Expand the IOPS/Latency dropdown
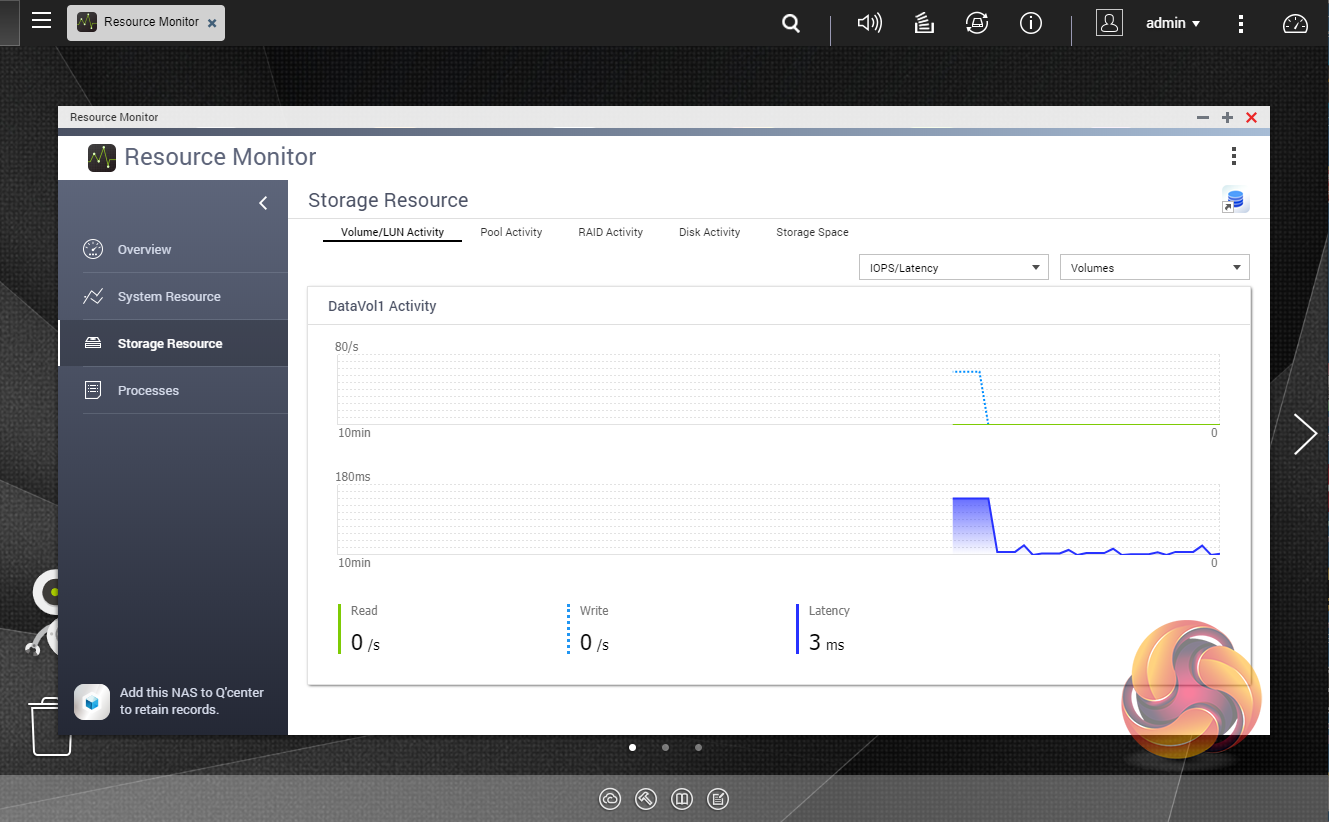The image size is (1329, 822). [x=953, y=267]
